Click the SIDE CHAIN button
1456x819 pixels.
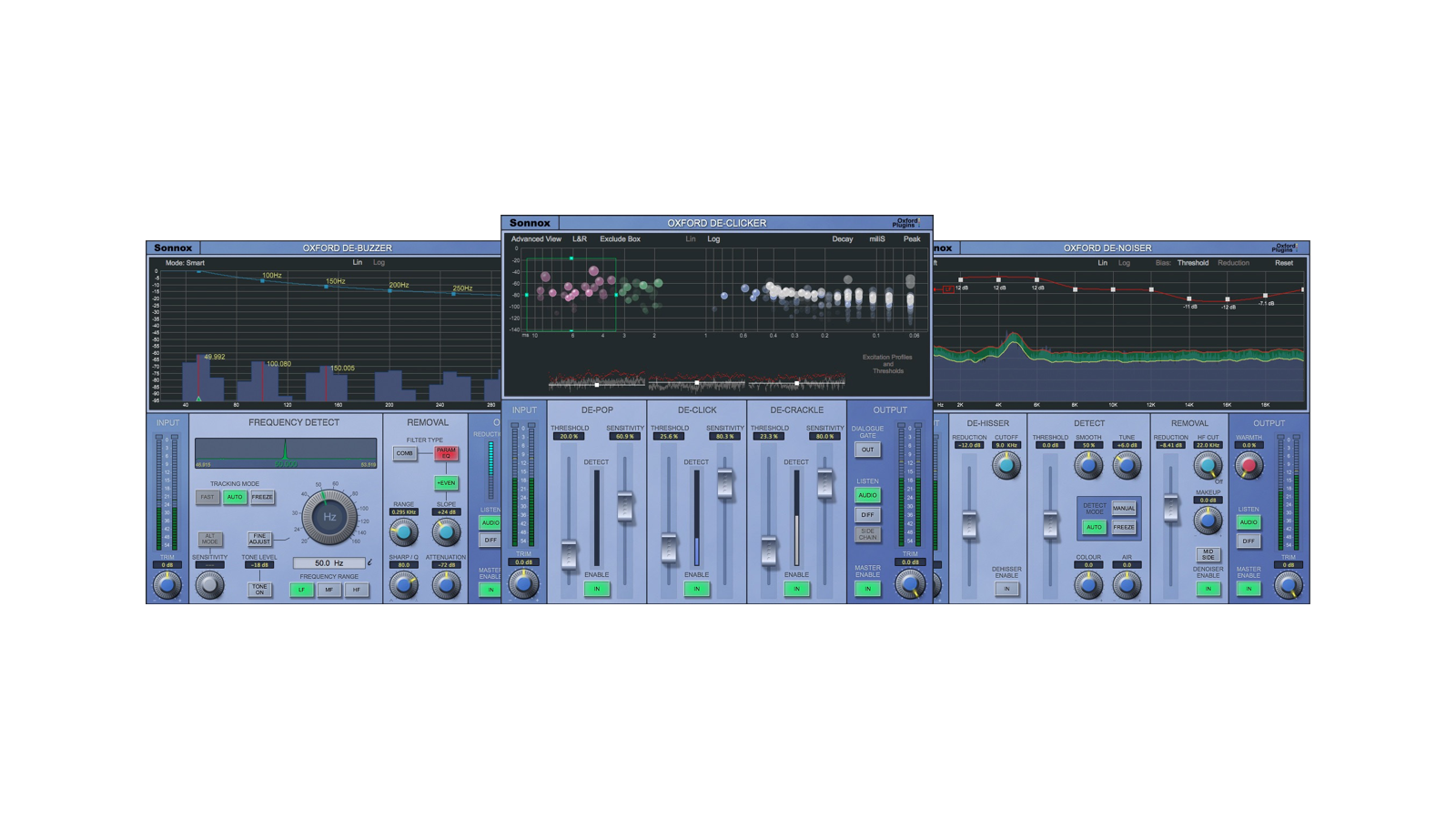pos(867,534)
